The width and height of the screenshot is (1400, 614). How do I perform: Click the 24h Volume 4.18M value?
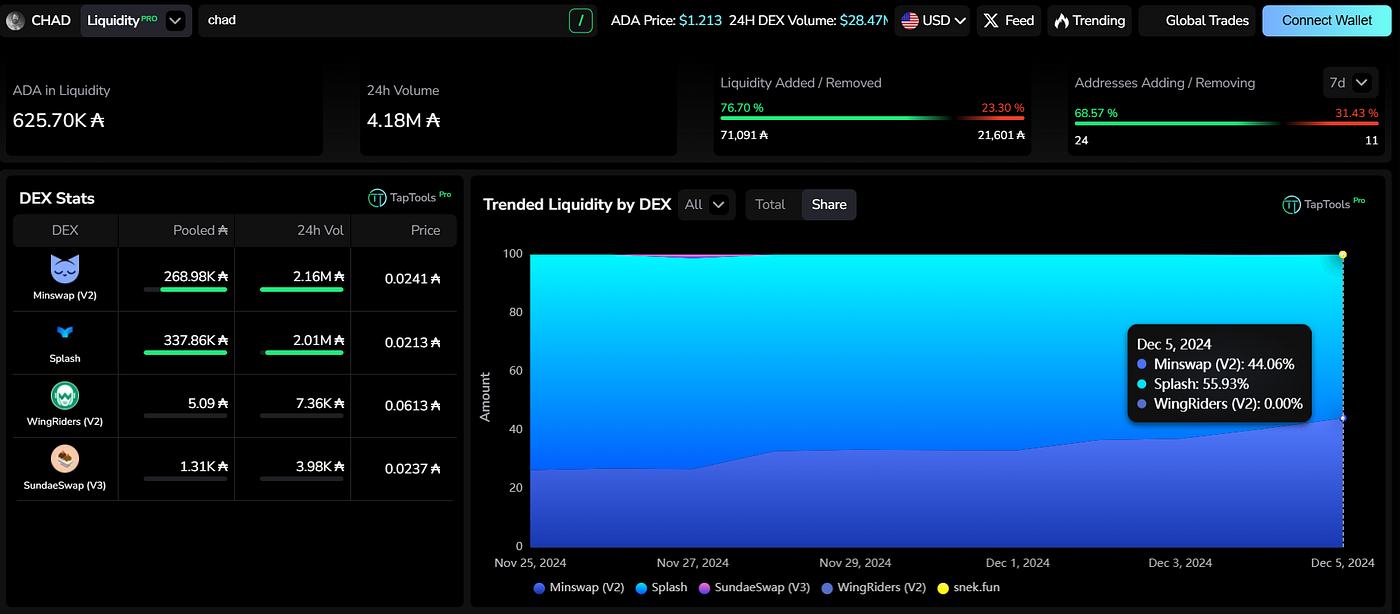[404, 121]
